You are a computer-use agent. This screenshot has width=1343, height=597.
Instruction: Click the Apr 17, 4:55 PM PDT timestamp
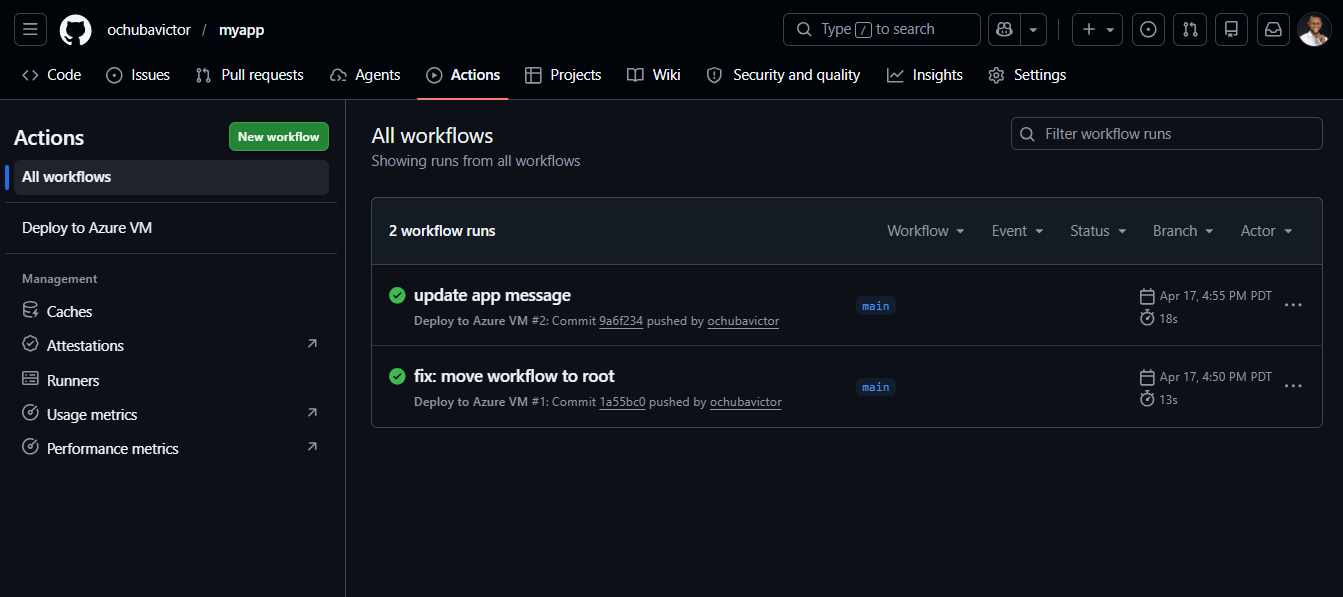tap(1216, 296)
